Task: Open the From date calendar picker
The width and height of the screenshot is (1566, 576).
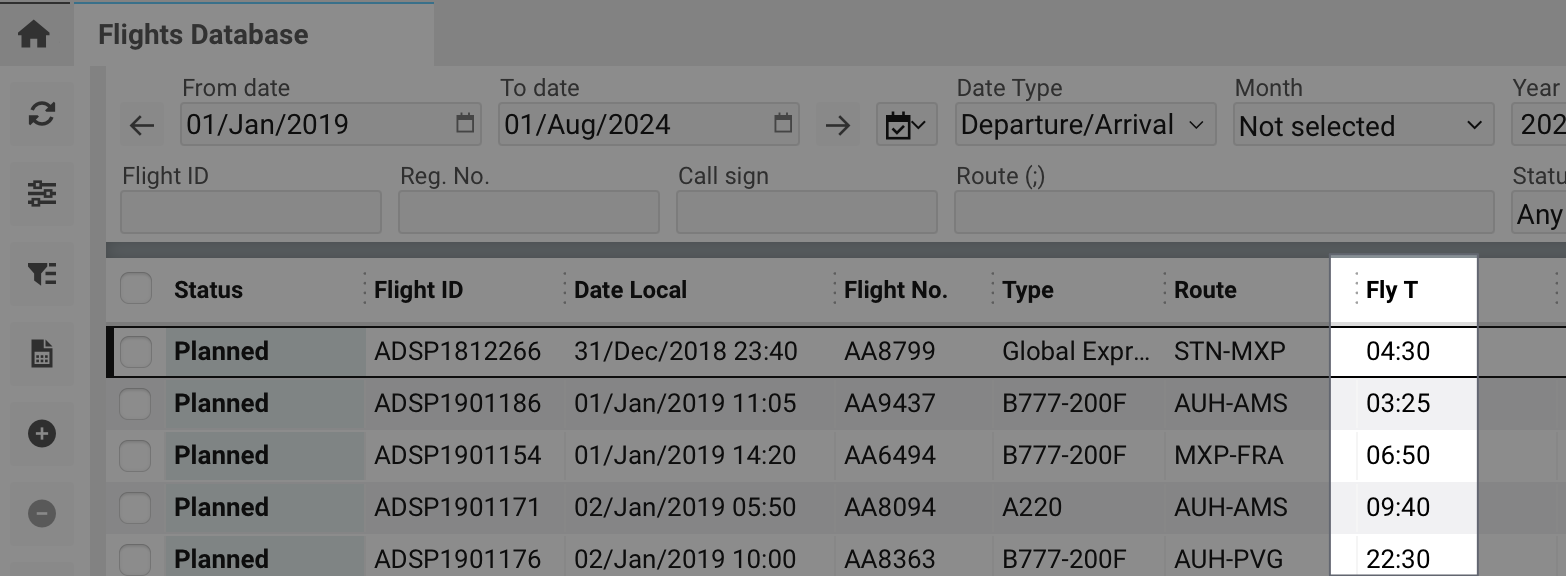Action: [465, 124]
